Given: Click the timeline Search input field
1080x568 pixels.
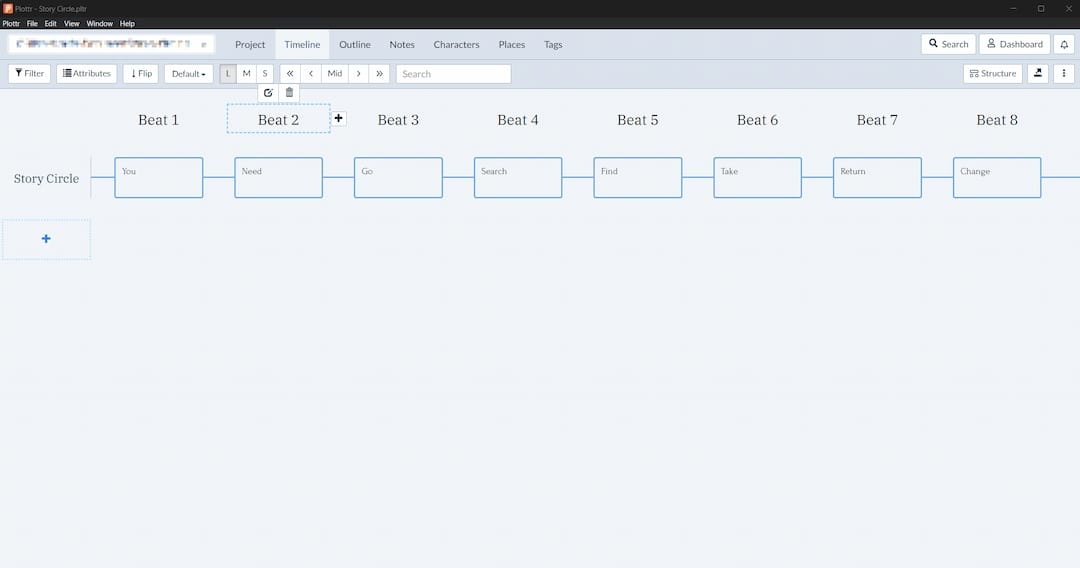Looking at the screenshot, I should (453, 74).
